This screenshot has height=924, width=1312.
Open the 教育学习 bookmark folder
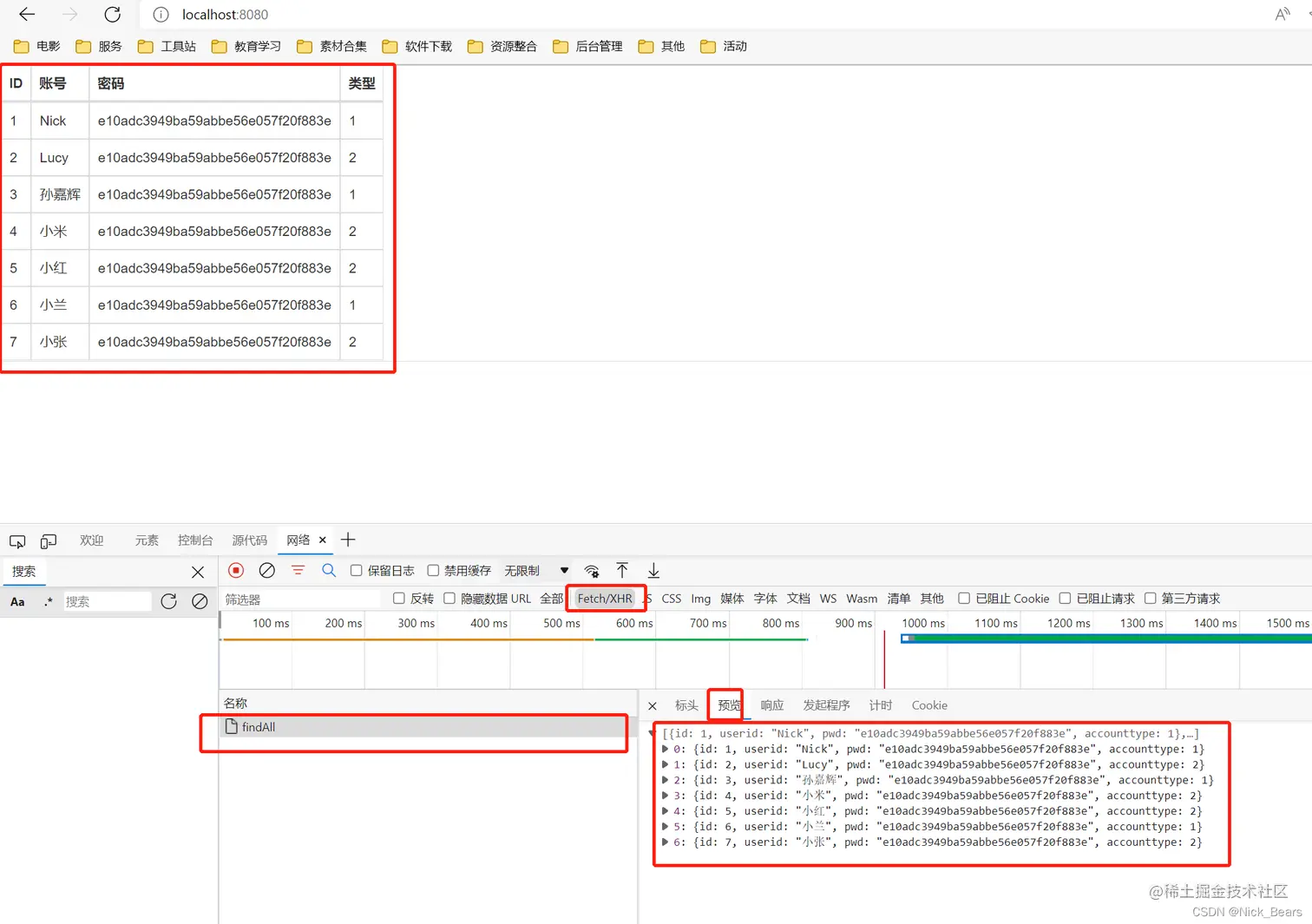pos(246,46)
